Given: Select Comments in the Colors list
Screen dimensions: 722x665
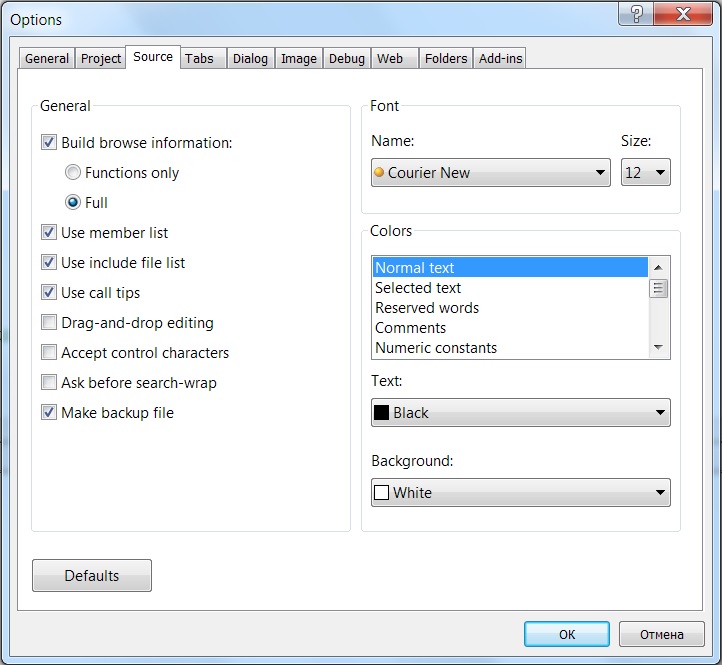Looking at the screenshot, I should pyautogui.click(x=410, y=328).
